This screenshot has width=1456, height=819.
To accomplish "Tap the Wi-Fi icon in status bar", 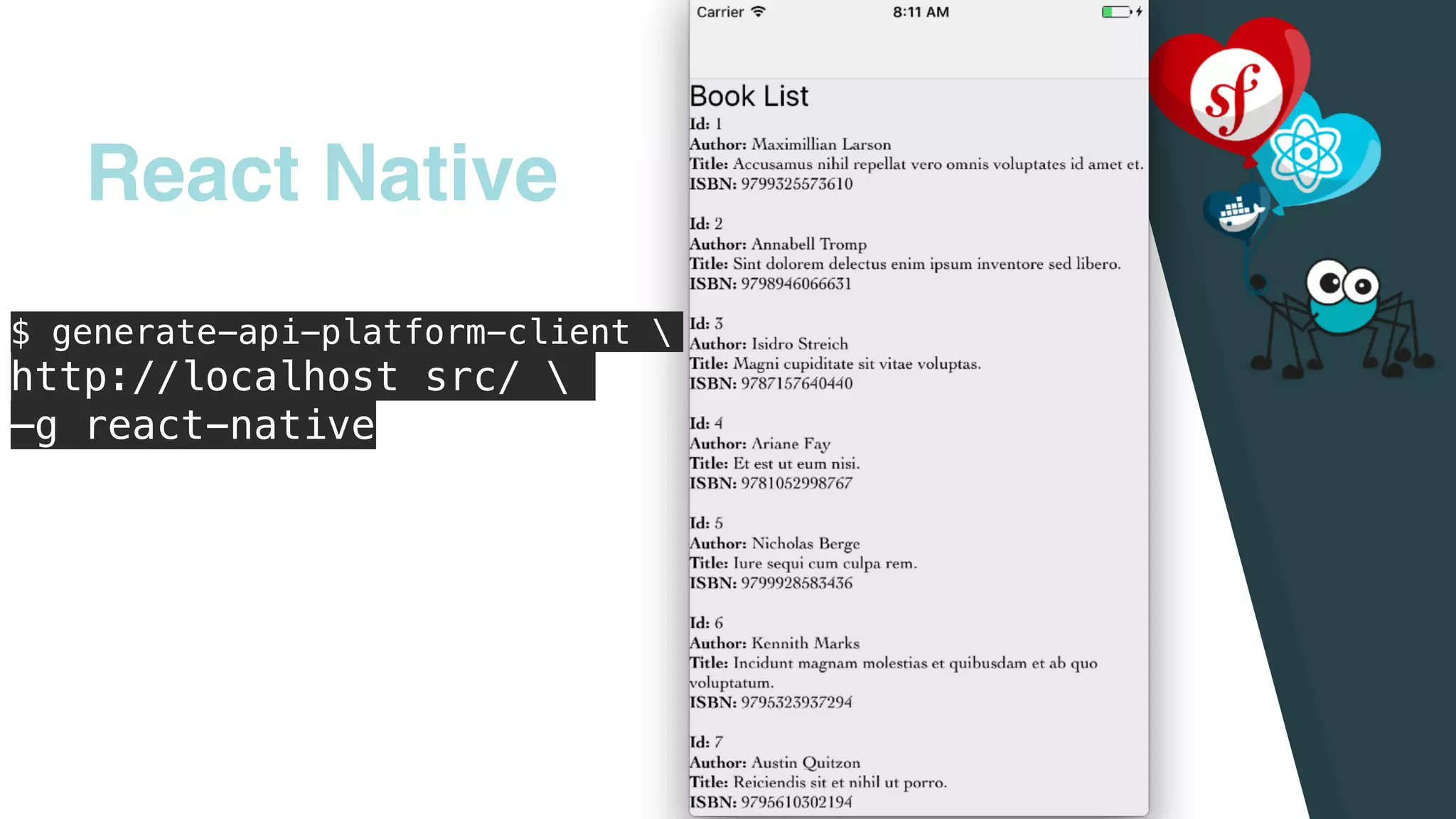I will pyautogui.click(x=759, y=11).
